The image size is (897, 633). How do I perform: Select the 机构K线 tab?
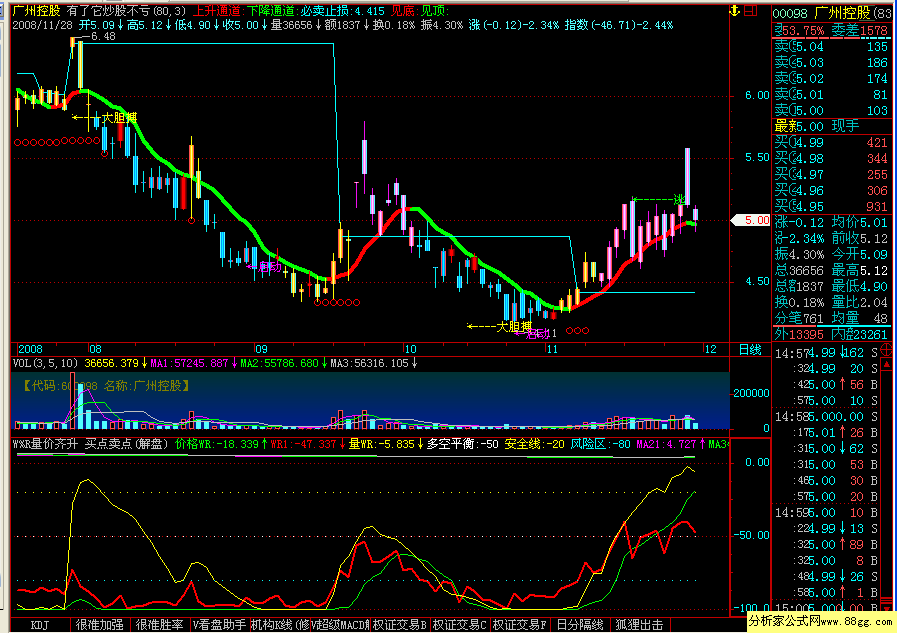pos(280,625)
